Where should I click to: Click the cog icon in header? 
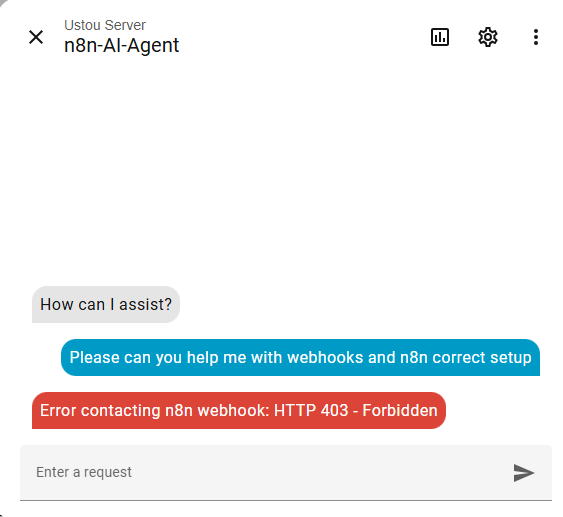[x=488, y=37]
